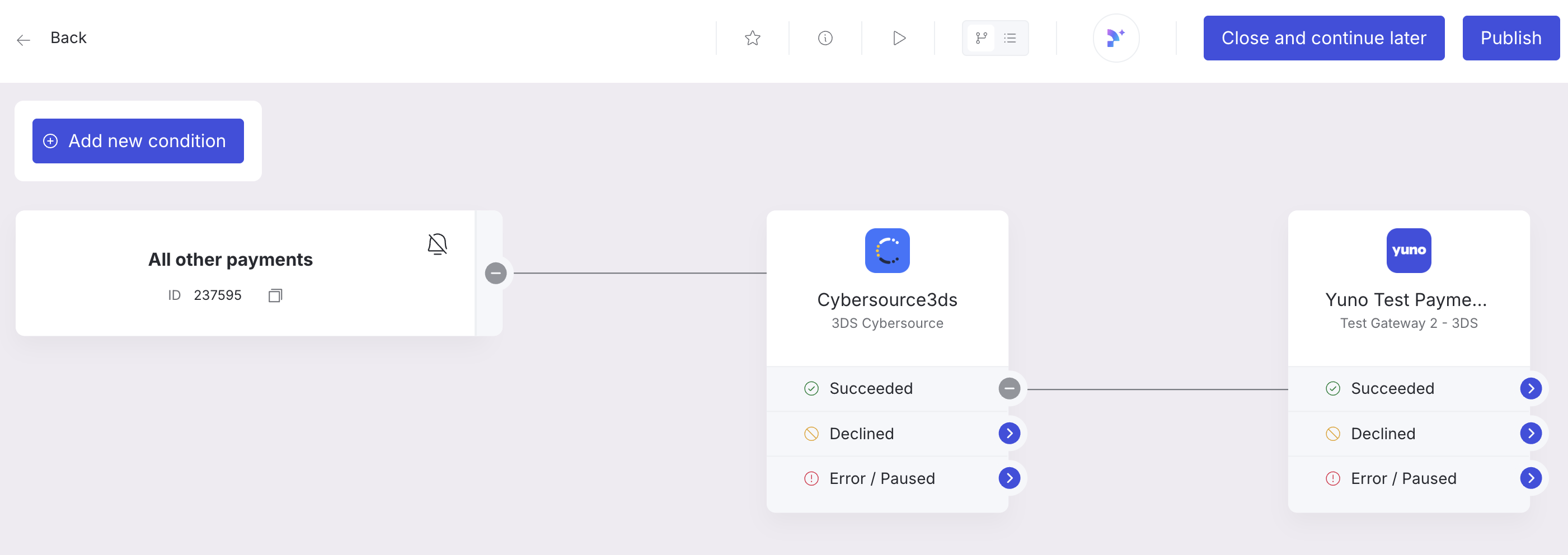Open the AI assistant sparkle icon
1568x555 pixels.
point(1116,37)
